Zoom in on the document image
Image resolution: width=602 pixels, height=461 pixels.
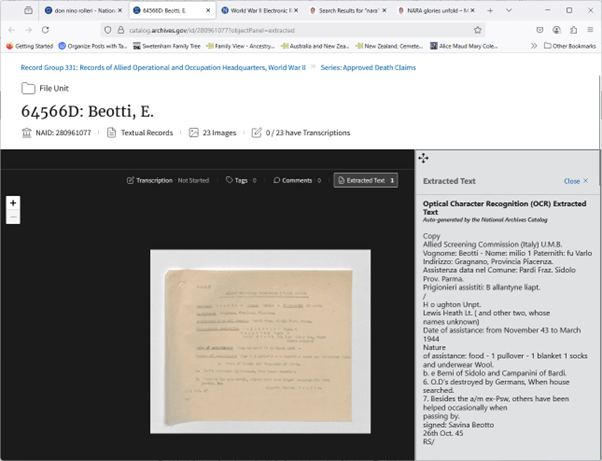(x=13, y=203)
